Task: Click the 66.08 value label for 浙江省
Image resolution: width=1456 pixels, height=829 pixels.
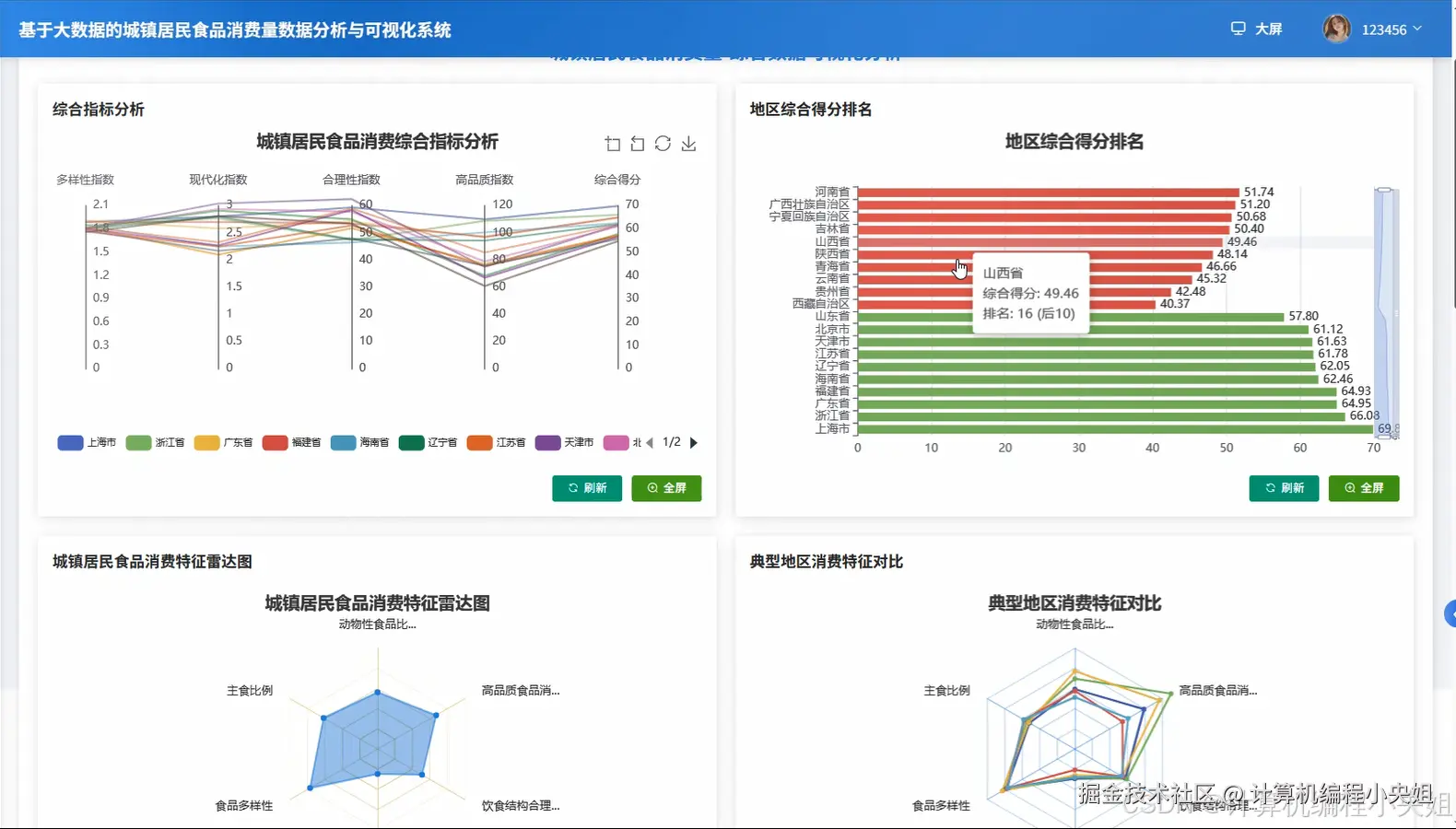Action: [x=1365, y=416]
